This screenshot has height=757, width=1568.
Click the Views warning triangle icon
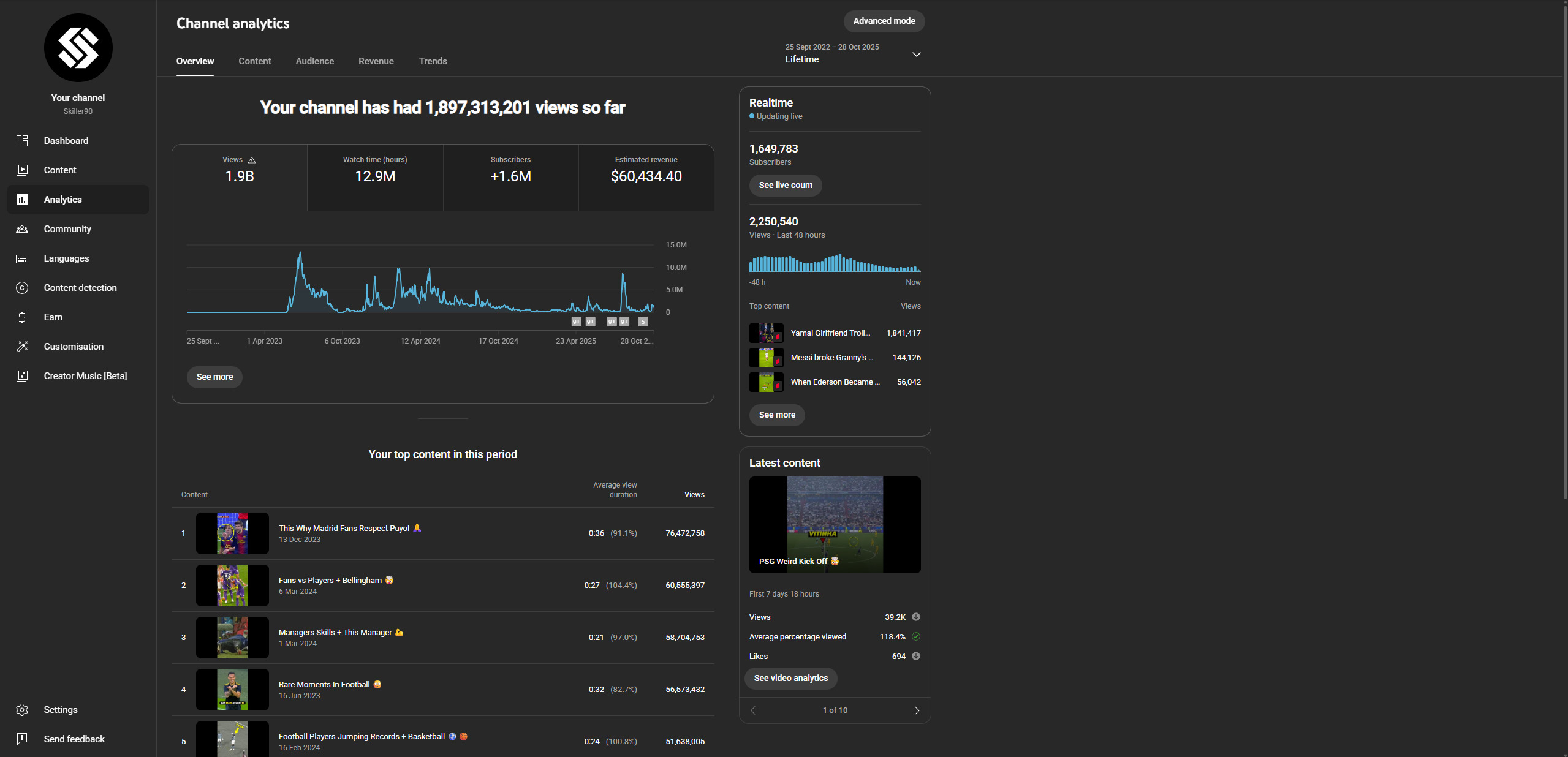coord(252,160)
